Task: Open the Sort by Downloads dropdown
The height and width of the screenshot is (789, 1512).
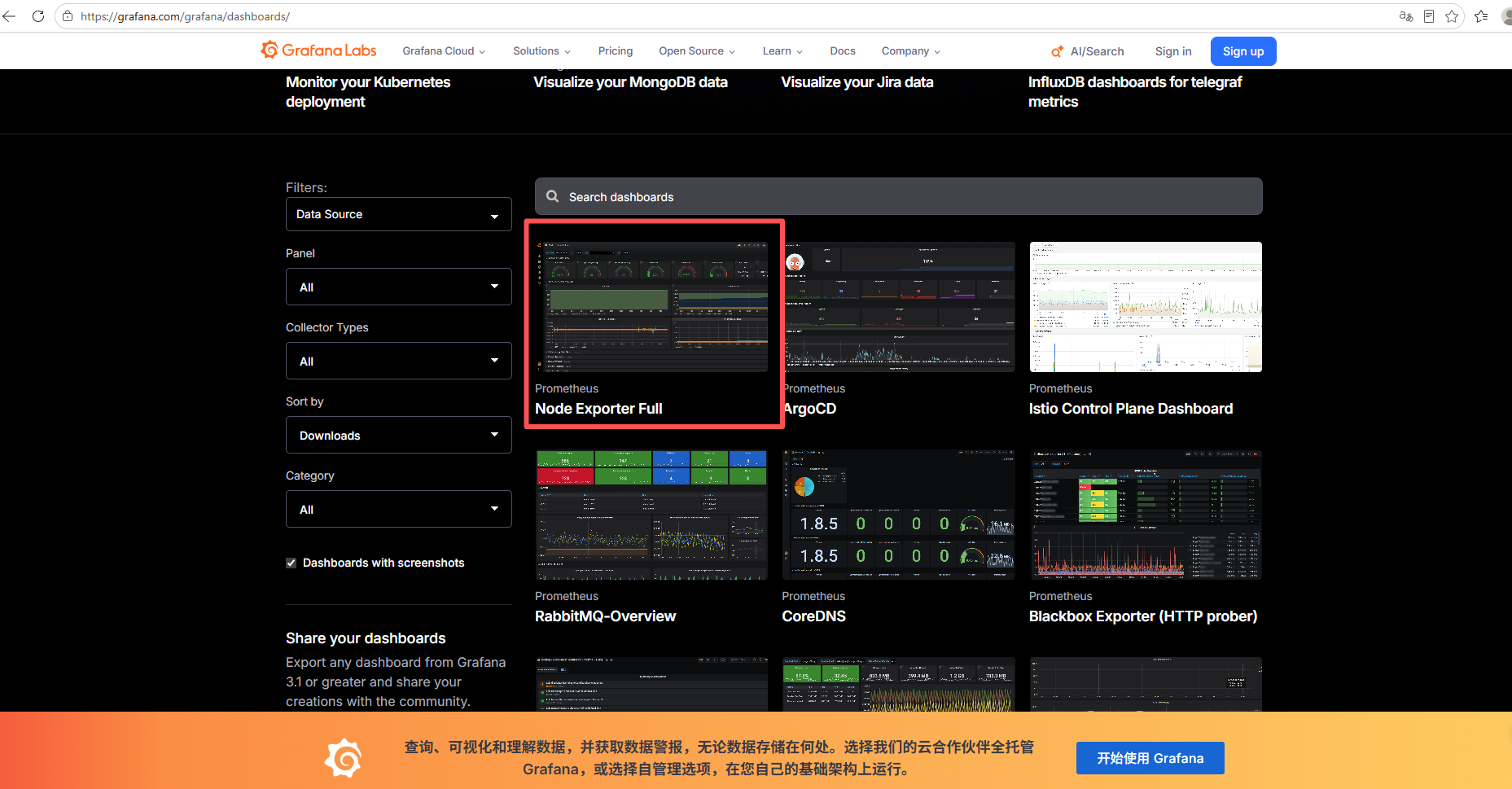Action: 399,435
